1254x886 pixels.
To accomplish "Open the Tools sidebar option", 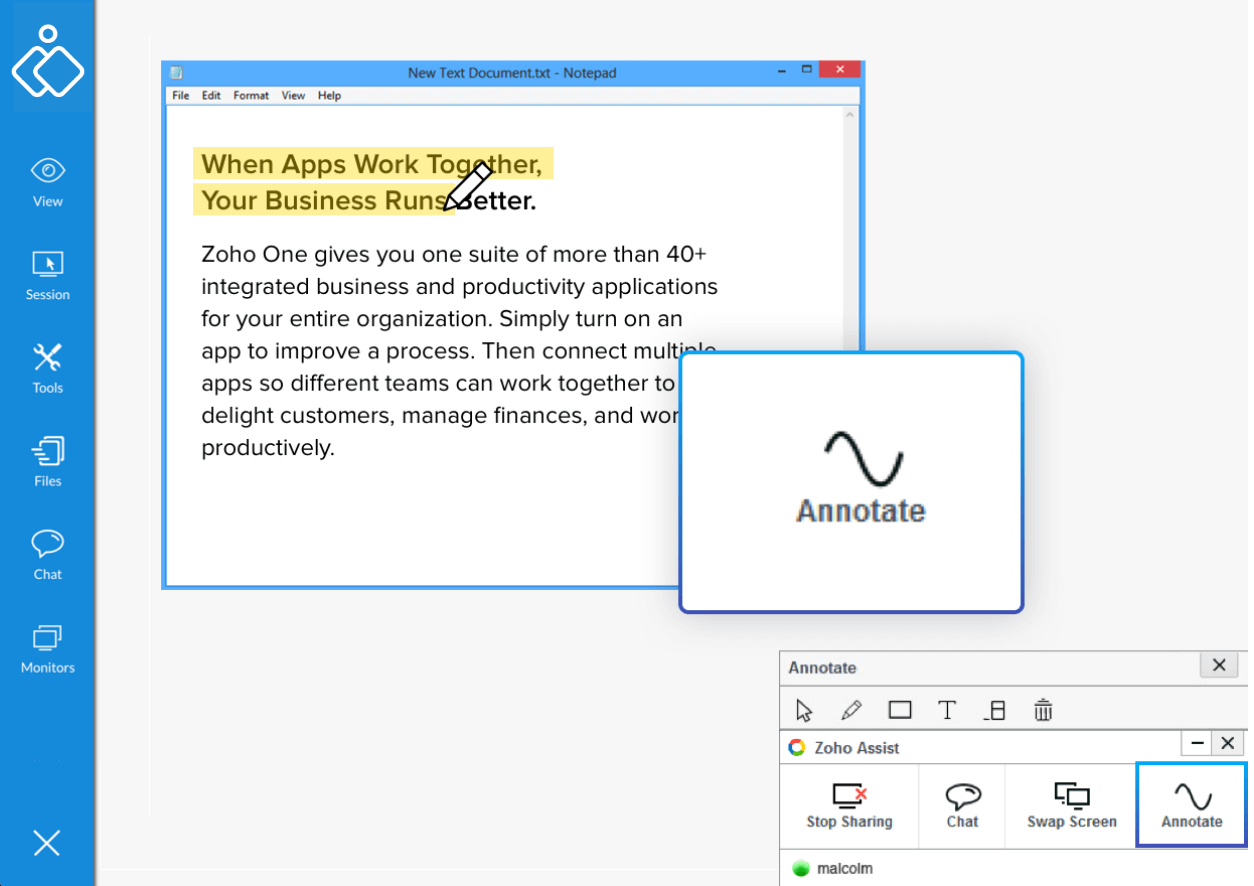I will (47, 369).
